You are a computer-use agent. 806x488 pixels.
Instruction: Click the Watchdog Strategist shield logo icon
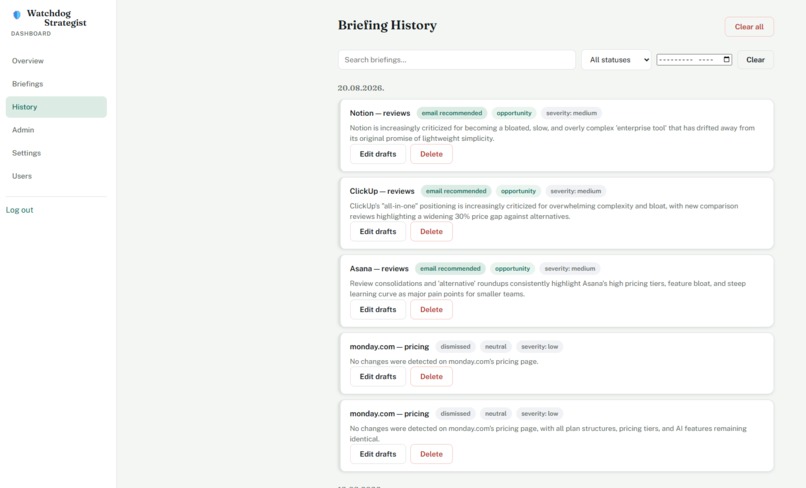tap(16, 15)
